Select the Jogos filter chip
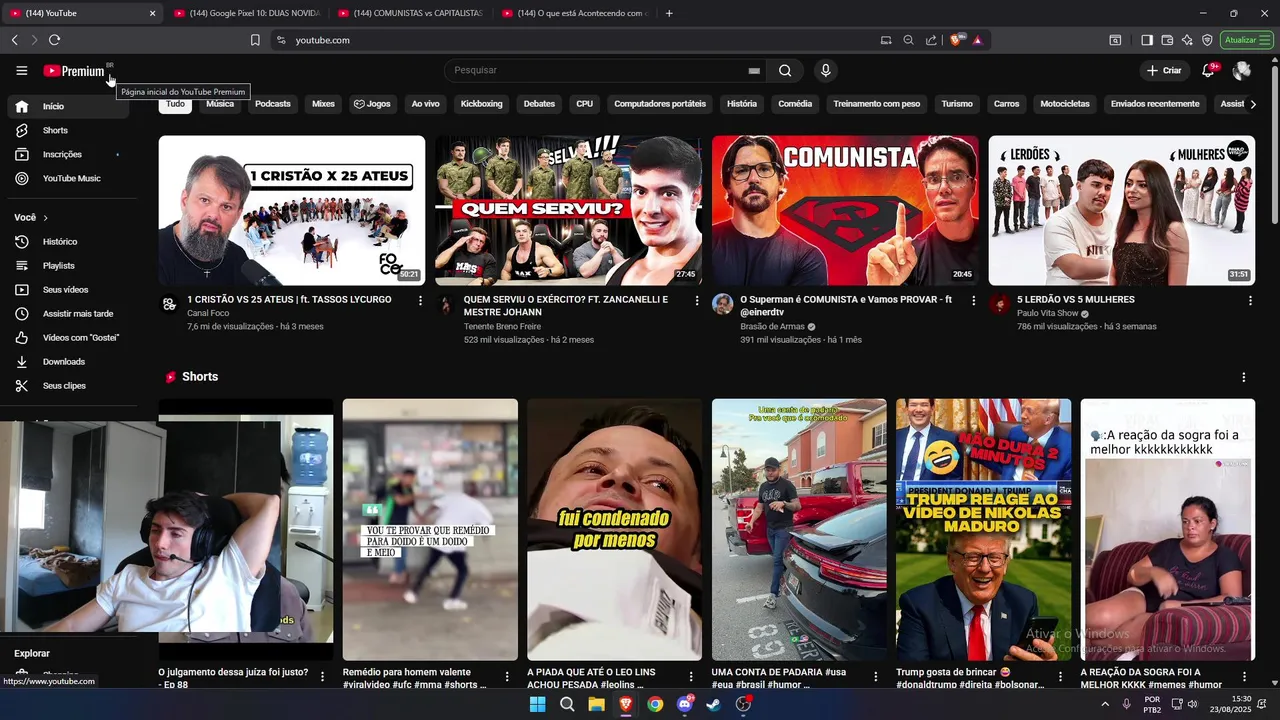This screenshot has width=1280, height=720. (x=372, y=104)
